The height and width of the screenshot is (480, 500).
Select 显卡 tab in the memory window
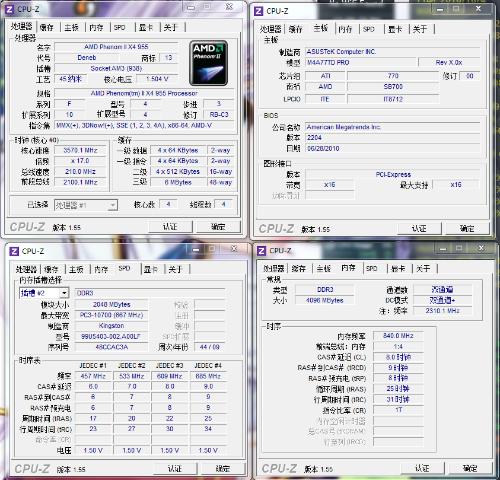click(398, 268)
